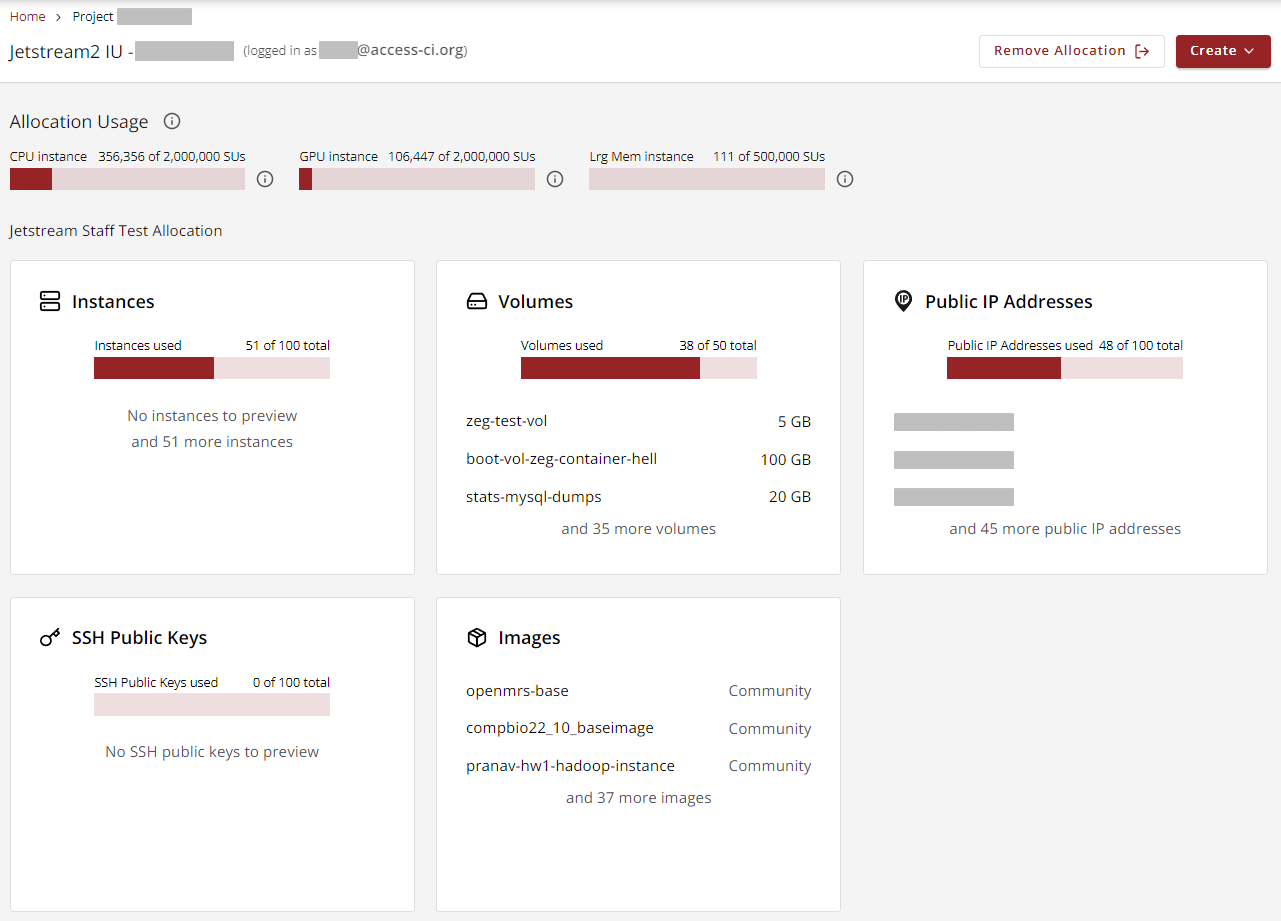Click the Instances server icon
The width and height of the screenshot is (1281, 921).
[50, 301]
